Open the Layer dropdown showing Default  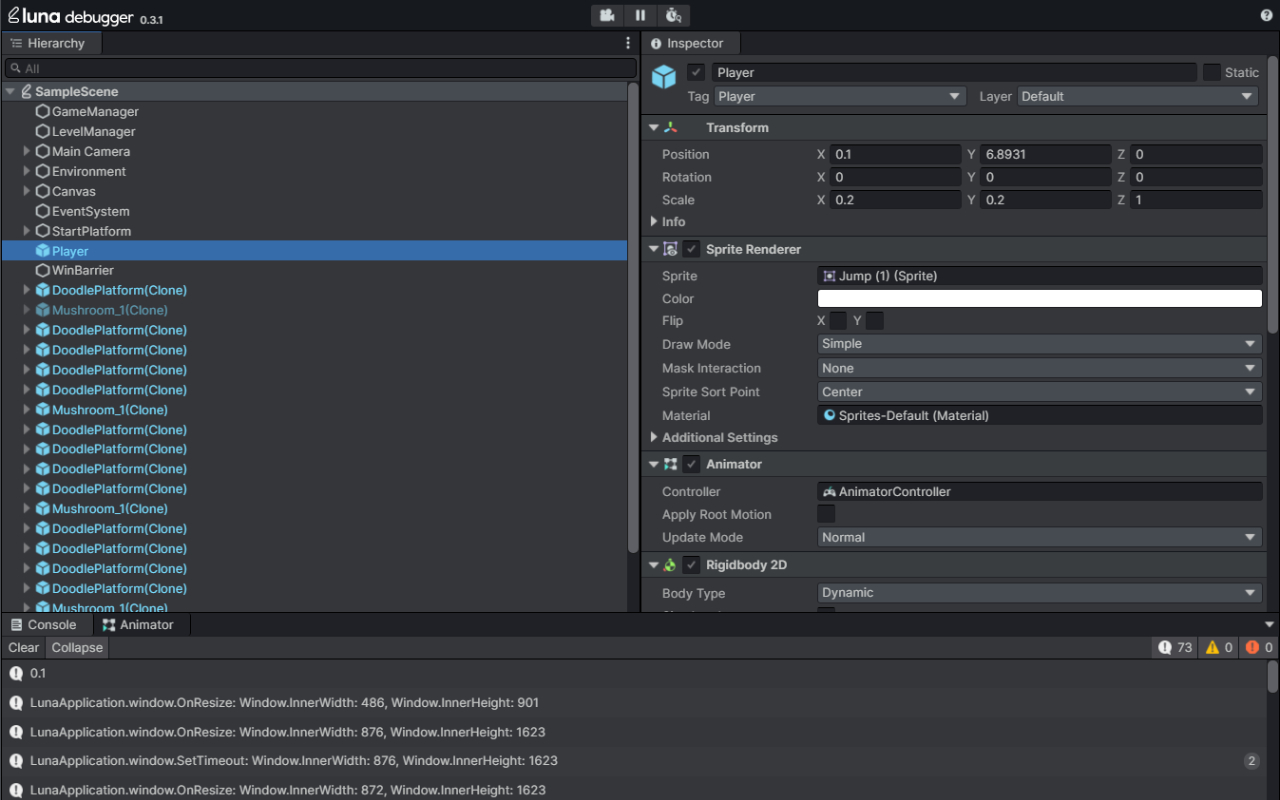1137,96
